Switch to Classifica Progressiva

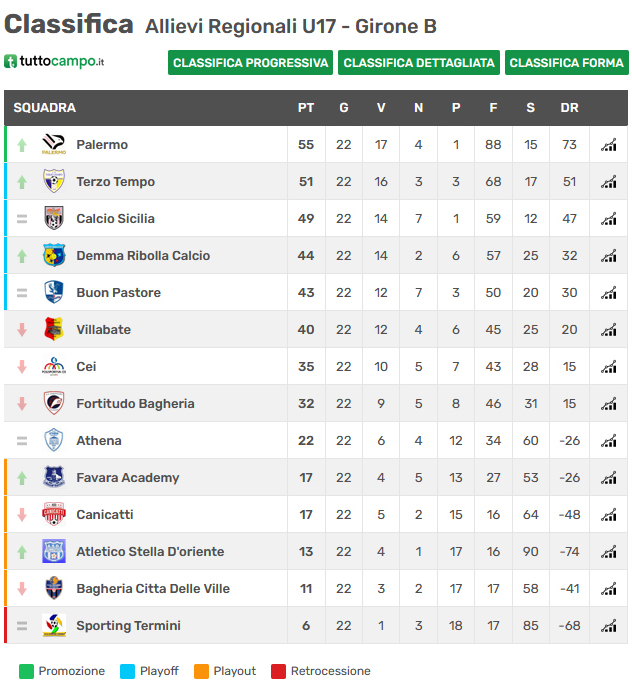tap(250, 63)
